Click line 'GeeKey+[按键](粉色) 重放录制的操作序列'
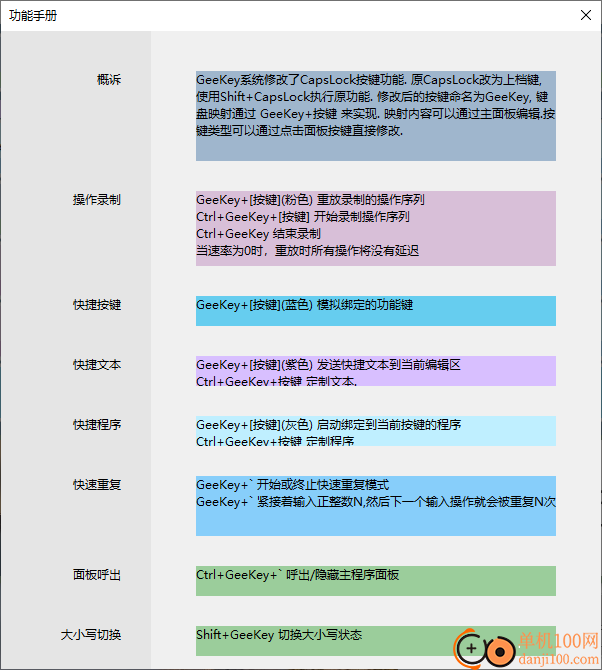This screenshot has height=670, width=602. (x=310, y=200)
